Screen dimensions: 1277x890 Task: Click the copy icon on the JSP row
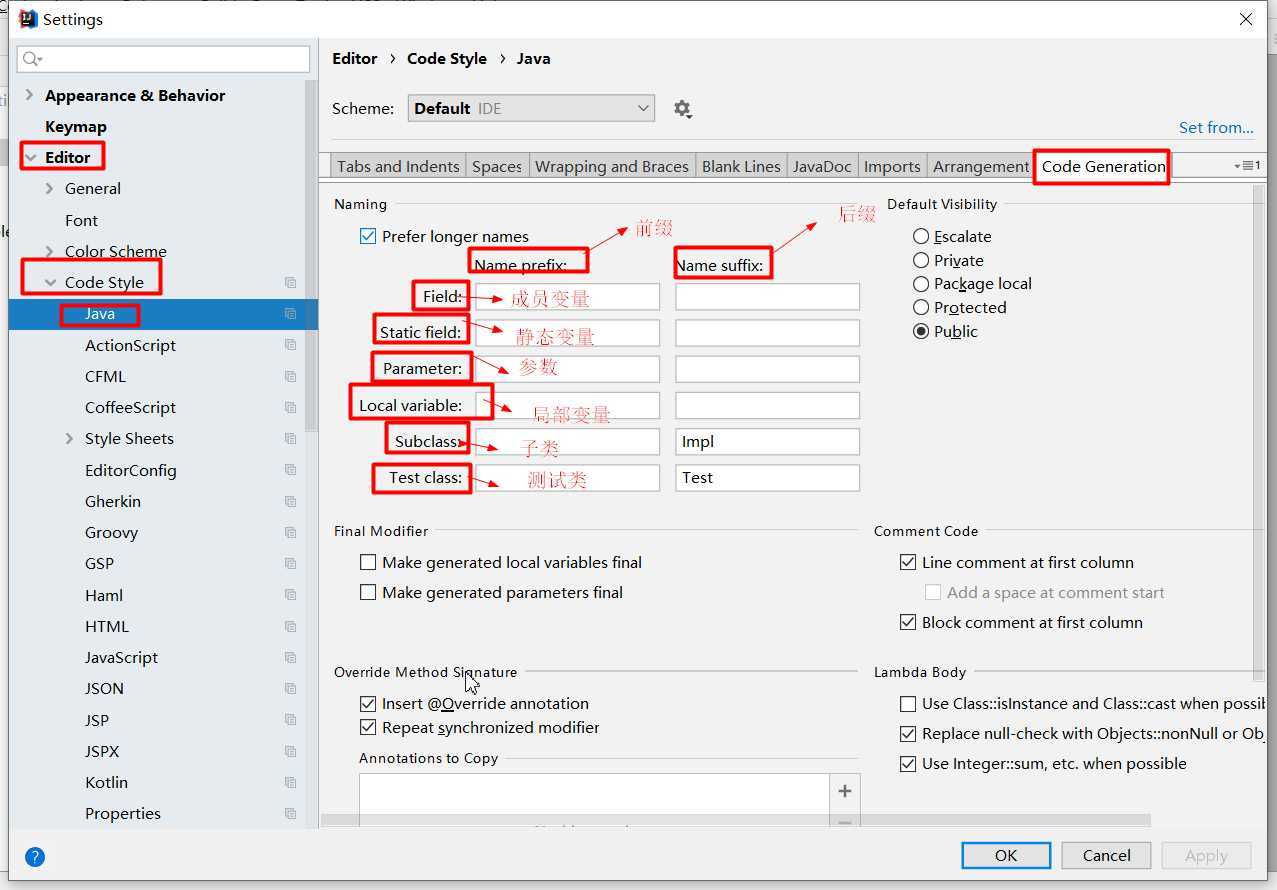click(x=290, y=720)
